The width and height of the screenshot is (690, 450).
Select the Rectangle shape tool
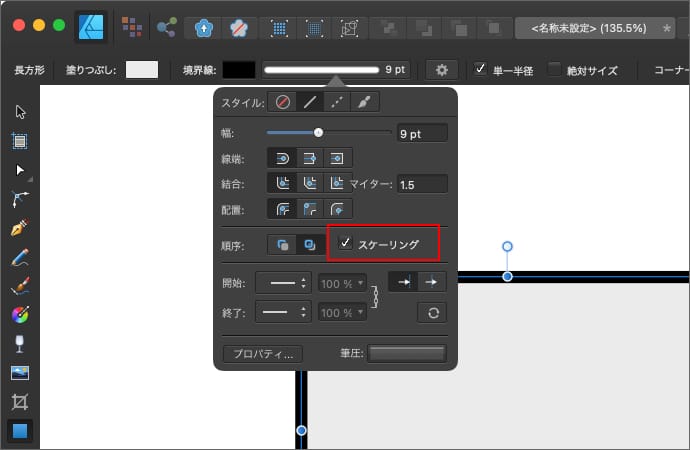click(19, 431)
